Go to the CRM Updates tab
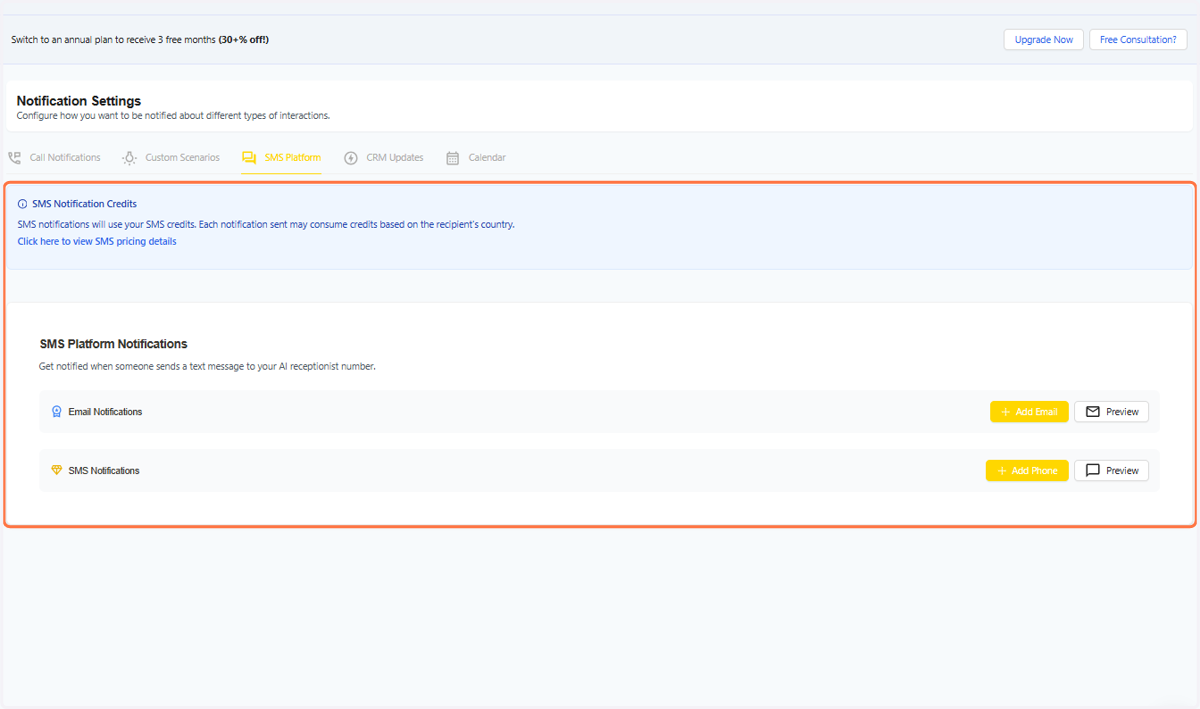The height and width of the screenshot is (709, 1200). 383,158
